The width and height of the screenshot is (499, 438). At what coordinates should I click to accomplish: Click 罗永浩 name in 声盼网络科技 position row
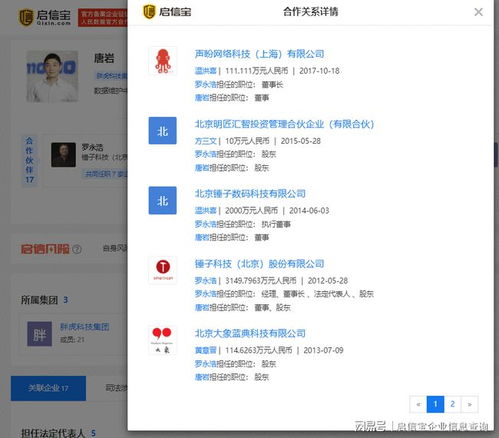click(206, 85)
